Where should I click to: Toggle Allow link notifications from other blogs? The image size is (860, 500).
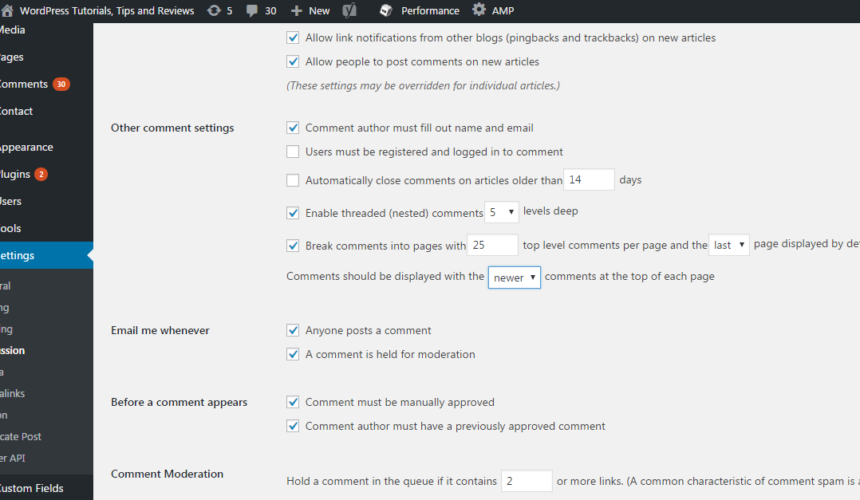(x=293, y=38)
